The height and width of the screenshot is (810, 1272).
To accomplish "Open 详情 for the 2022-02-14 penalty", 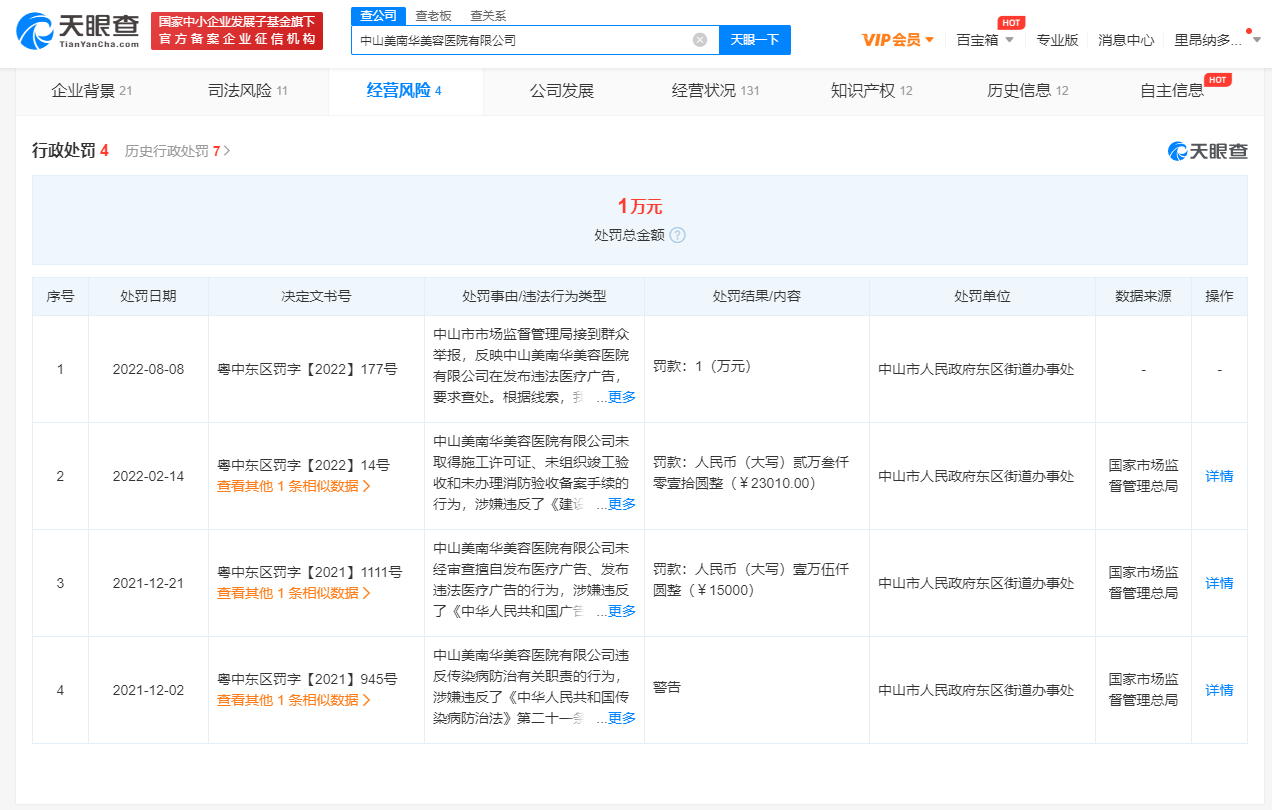I will [1219, 476].
